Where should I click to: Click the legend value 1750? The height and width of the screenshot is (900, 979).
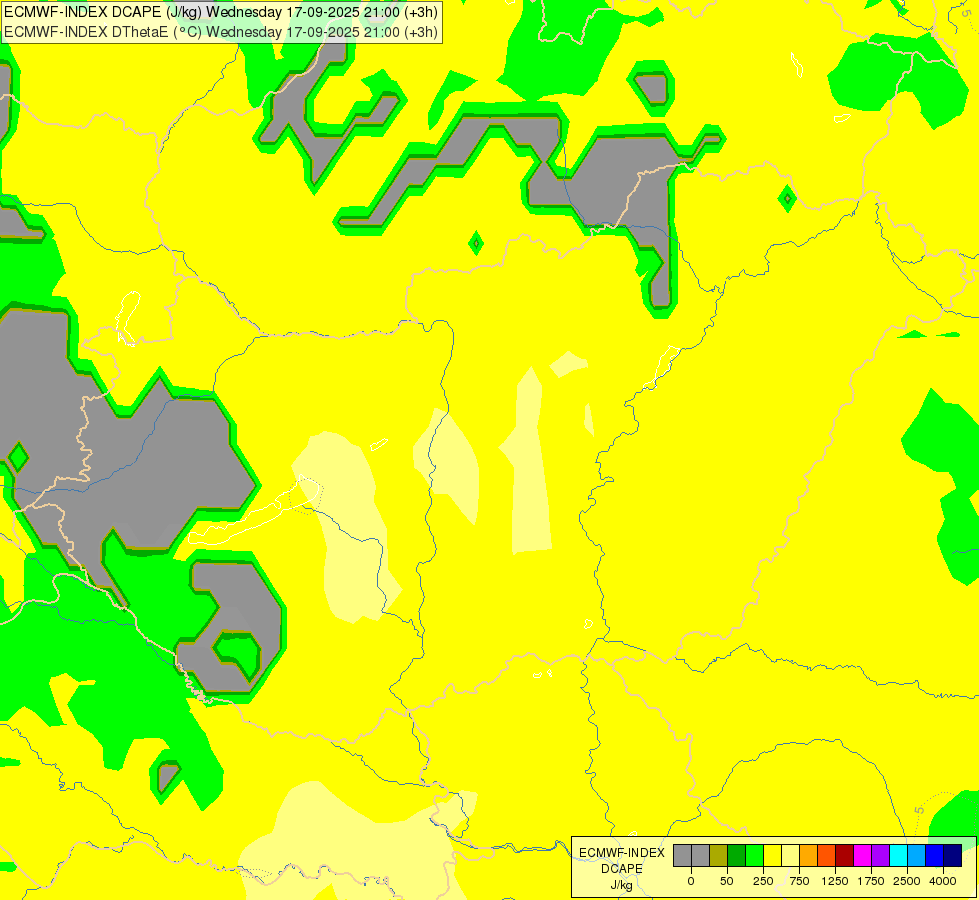coord(871,881)
